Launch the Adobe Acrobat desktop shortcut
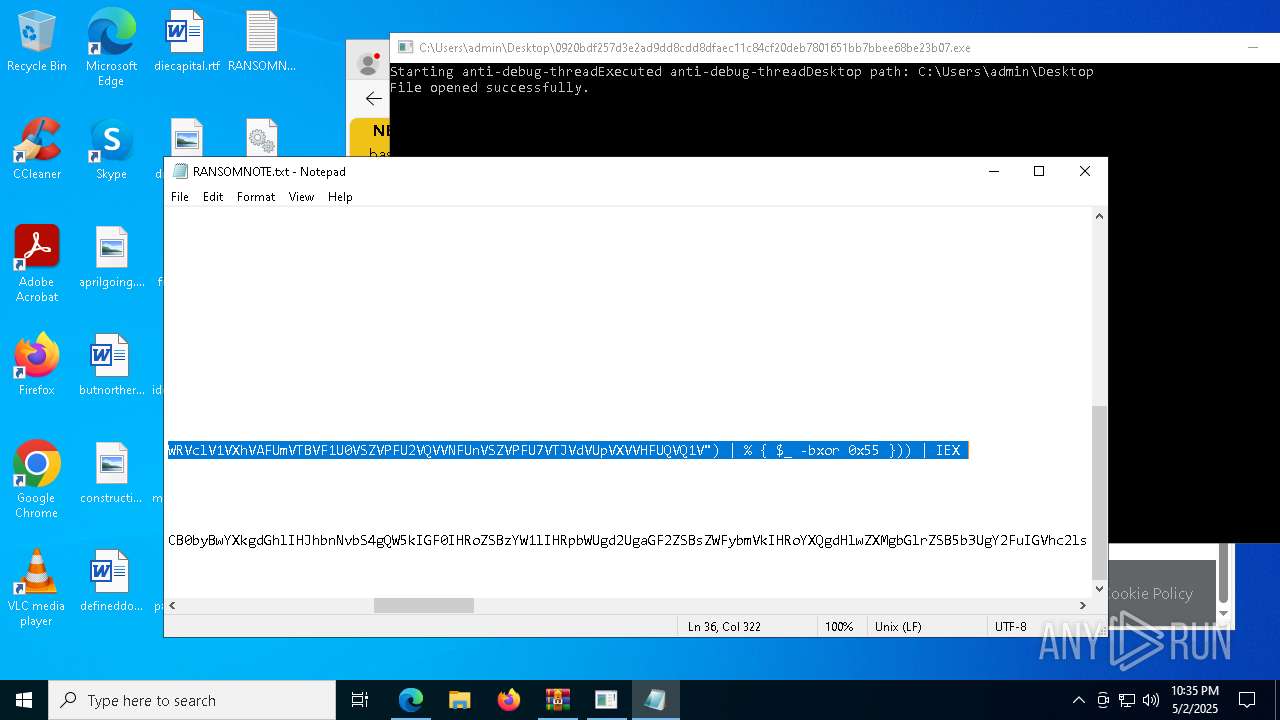 [37, 264]
